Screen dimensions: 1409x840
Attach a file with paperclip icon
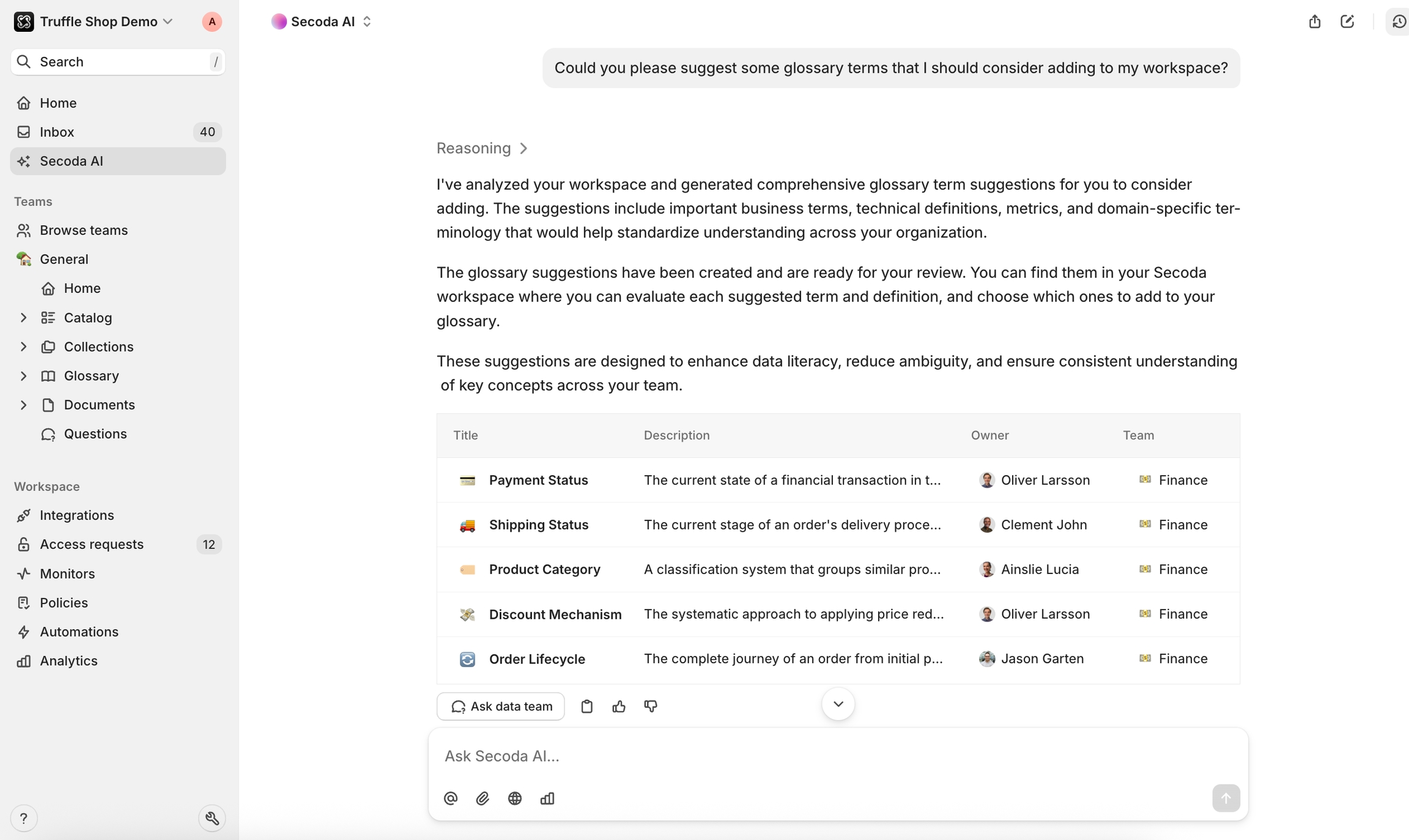click(x=483, y=798)
